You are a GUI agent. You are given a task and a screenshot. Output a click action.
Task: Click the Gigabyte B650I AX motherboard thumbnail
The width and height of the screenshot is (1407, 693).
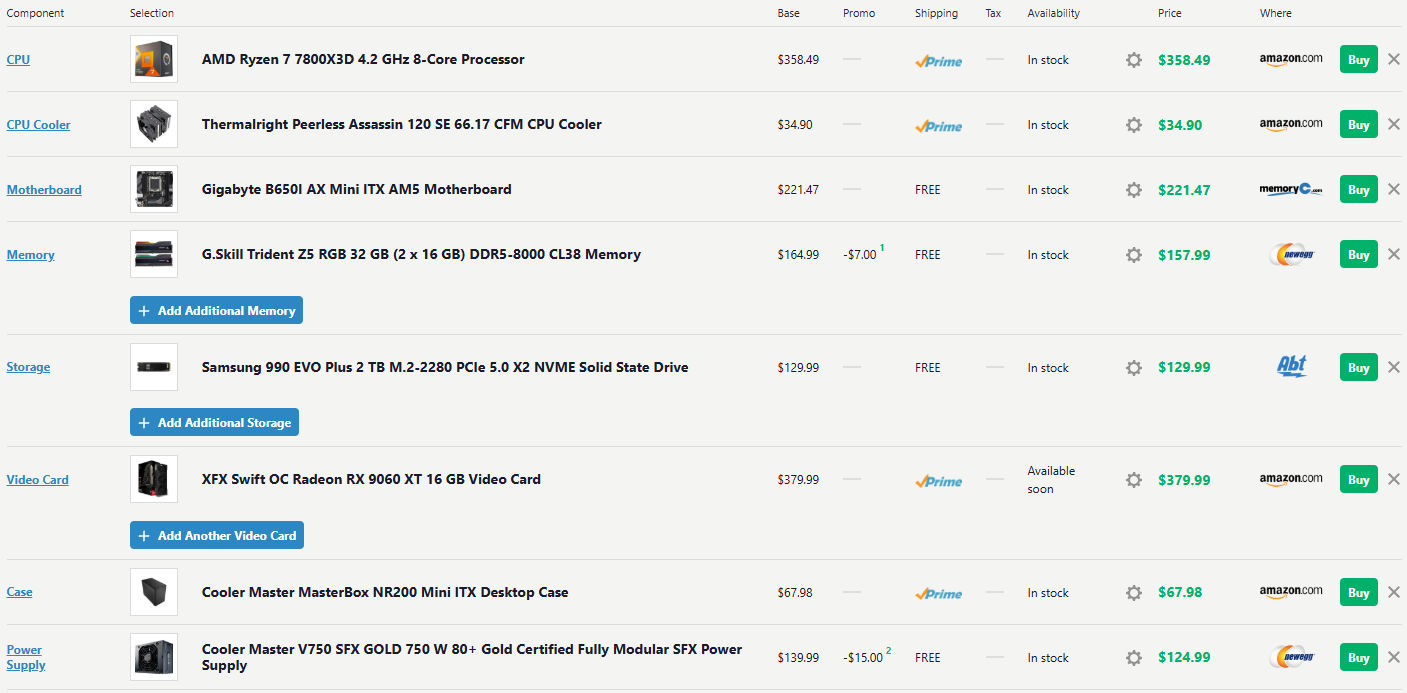(154, 189)
